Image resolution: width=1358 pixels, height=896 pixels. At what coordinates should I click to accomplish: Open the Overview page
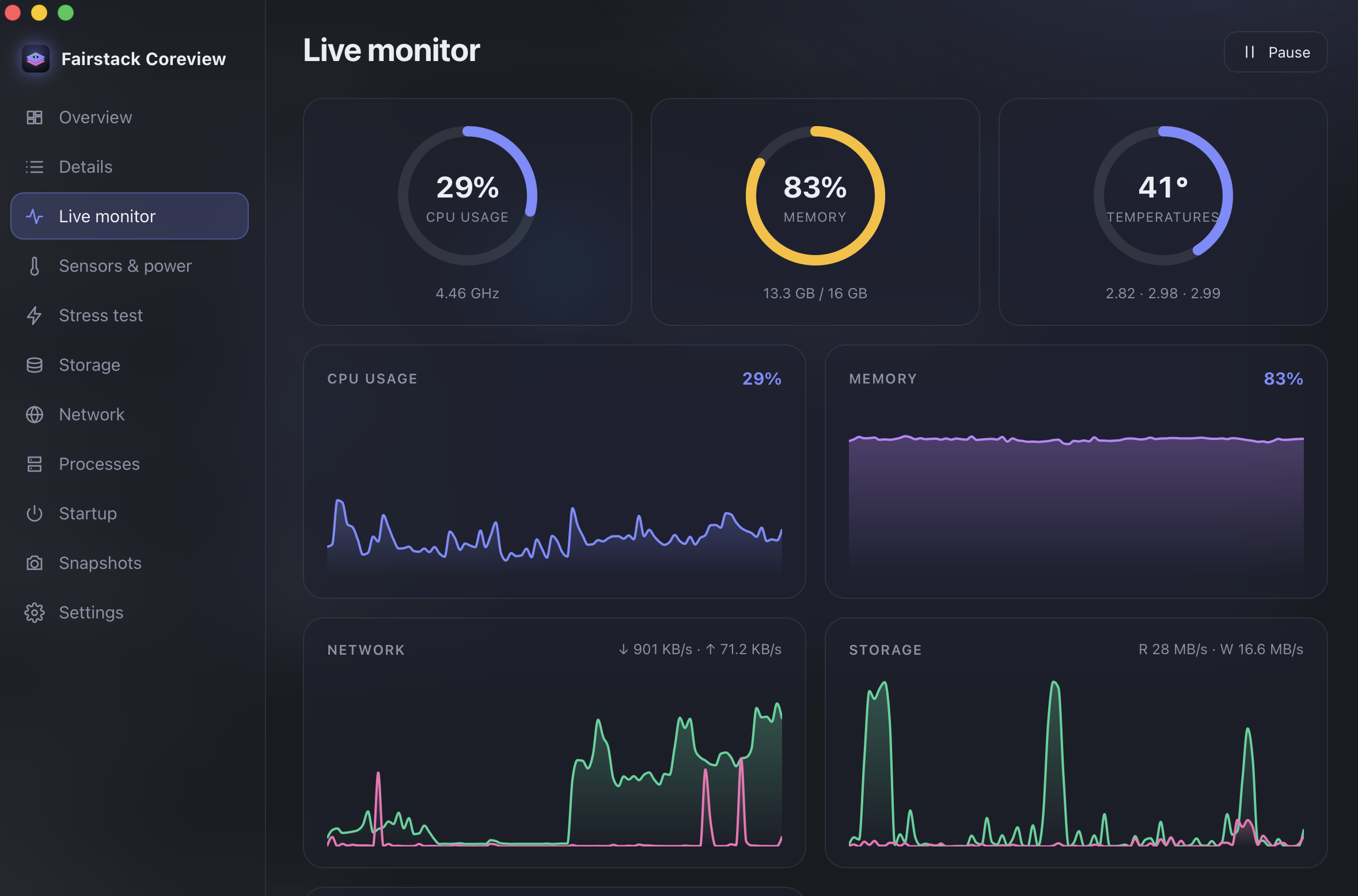(130, 117)
